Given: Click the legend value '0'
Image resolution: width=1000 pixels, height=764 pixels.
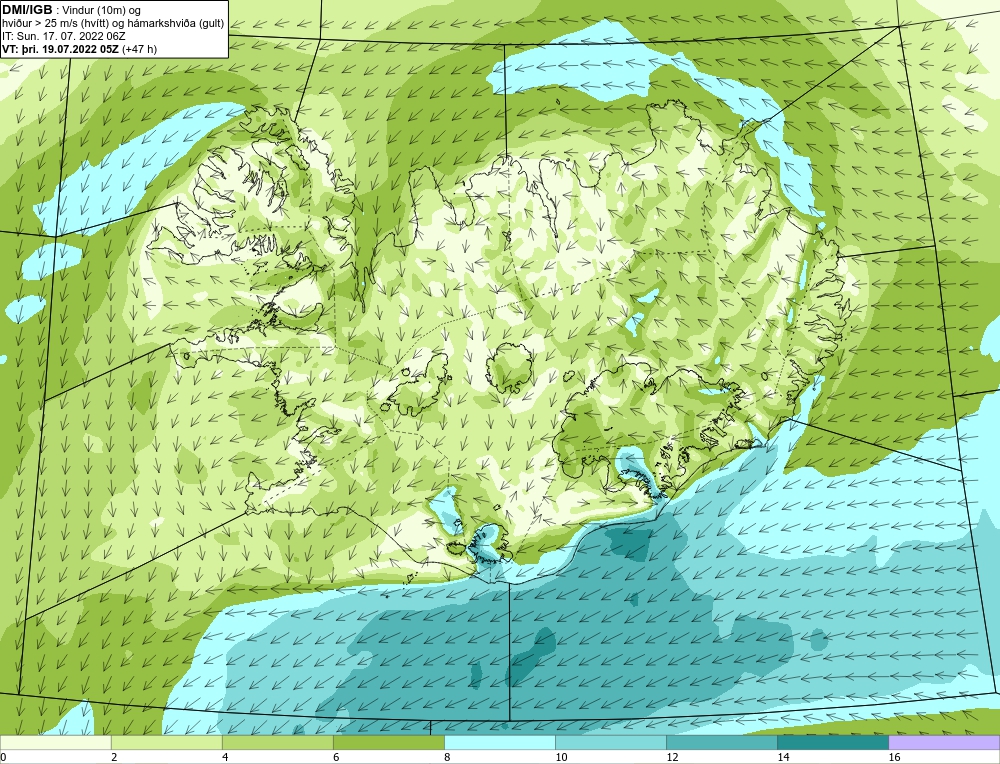Looking at the screenshot, I should (x=3, y=757).
